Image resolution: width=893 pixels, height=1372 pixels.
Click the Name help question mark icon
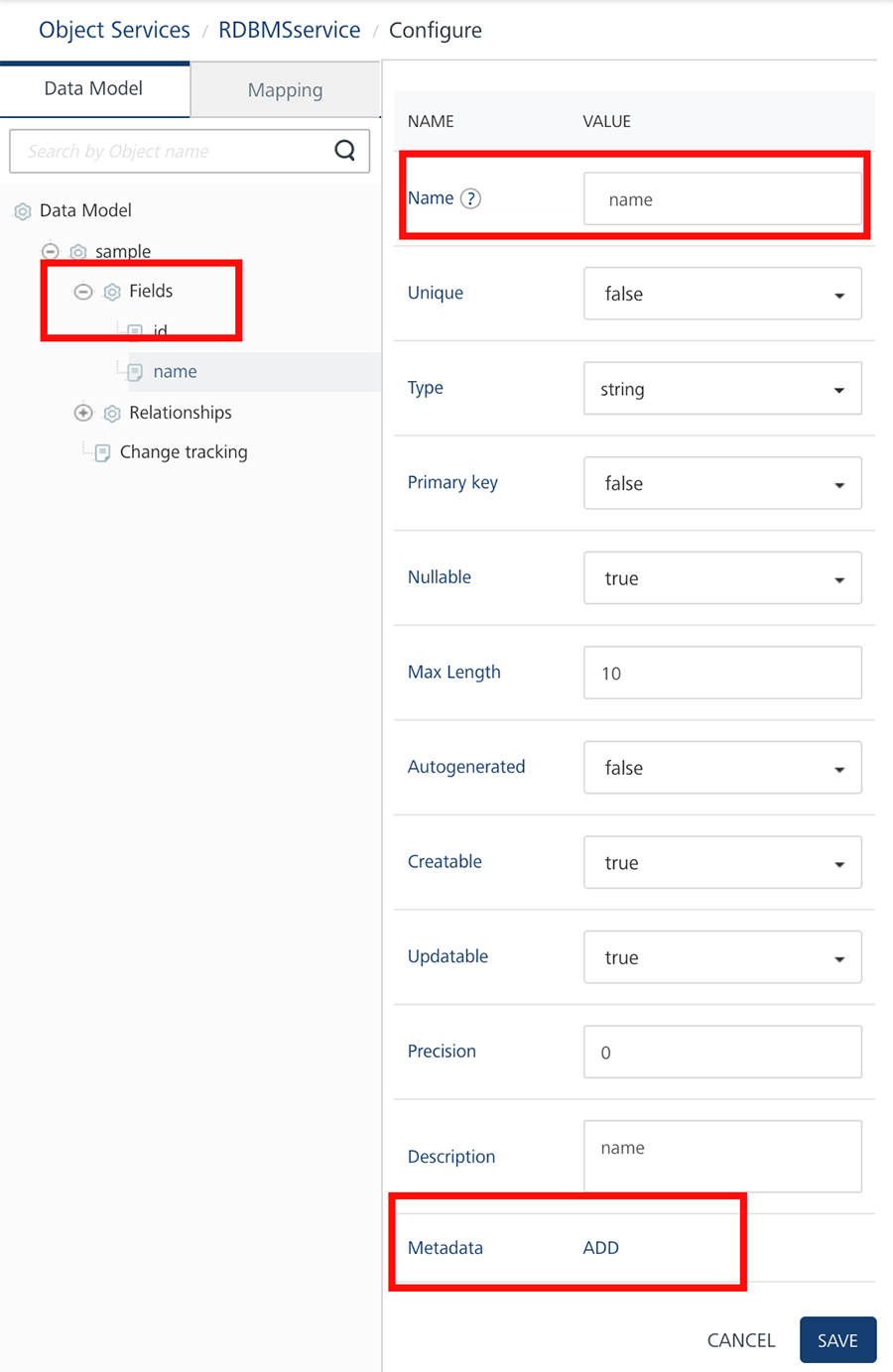click(x=471, y=198)
